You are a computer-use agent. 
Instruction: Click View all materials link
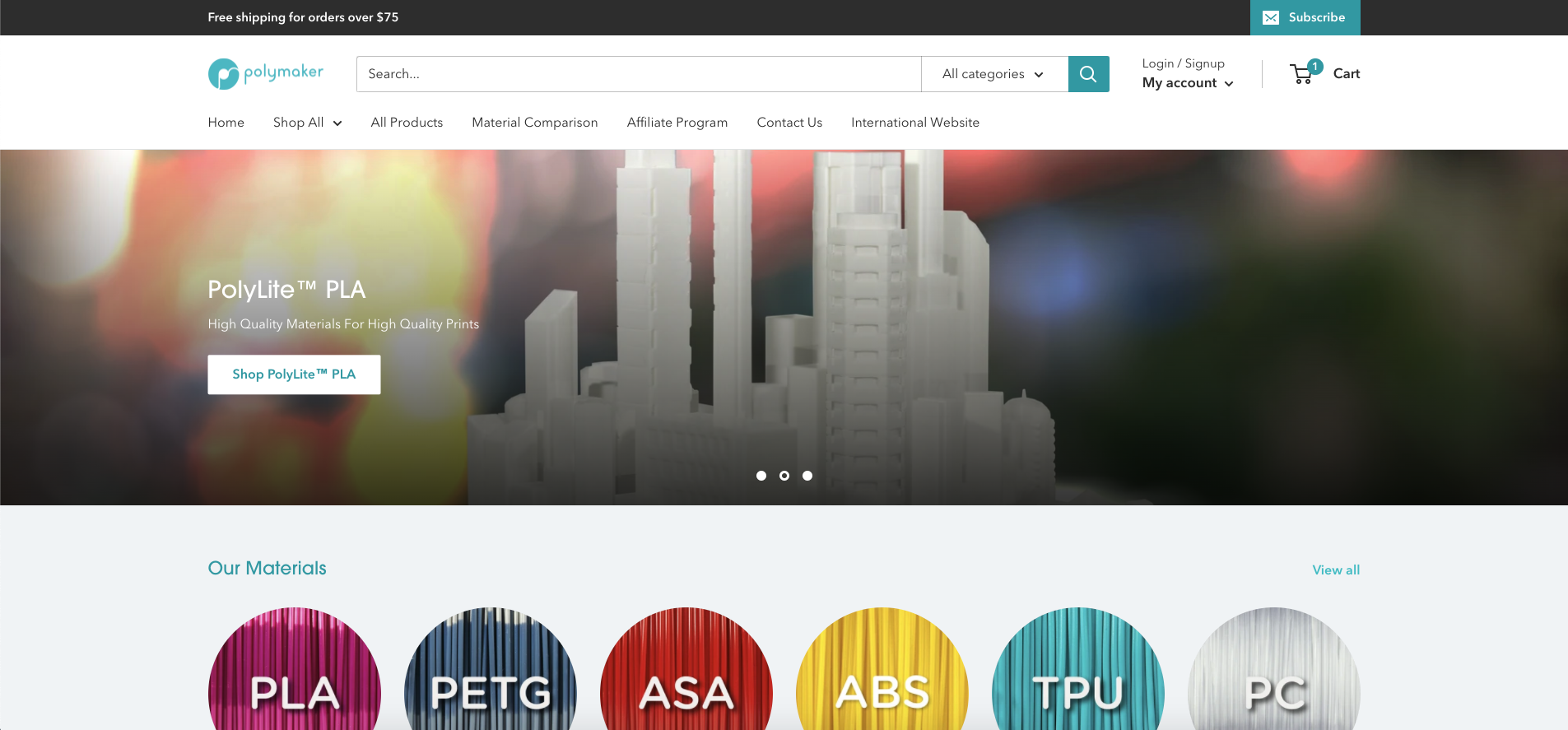pyautogui.click(x=1336, y=570)
